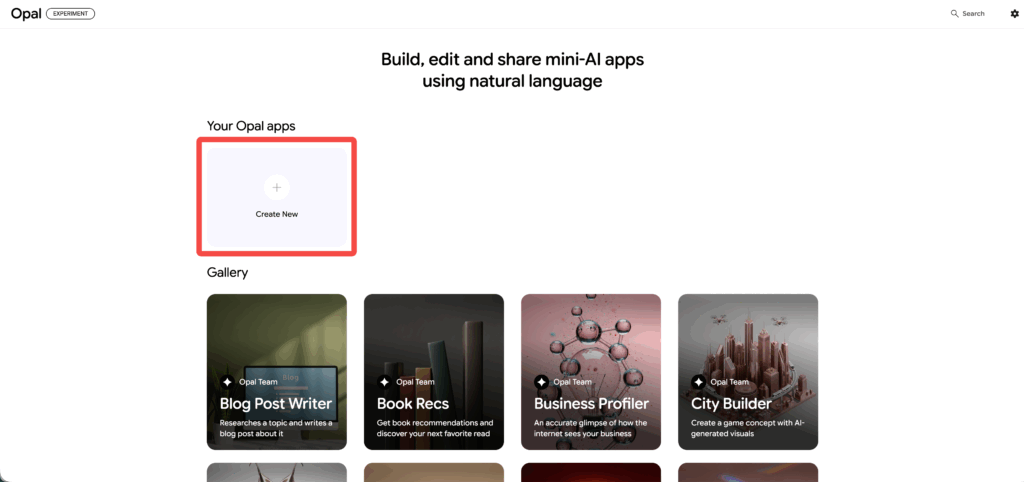1024x482 pixels.
Task: Select the EXPERIMENT badge next to Opal
Action: (70, 14)
